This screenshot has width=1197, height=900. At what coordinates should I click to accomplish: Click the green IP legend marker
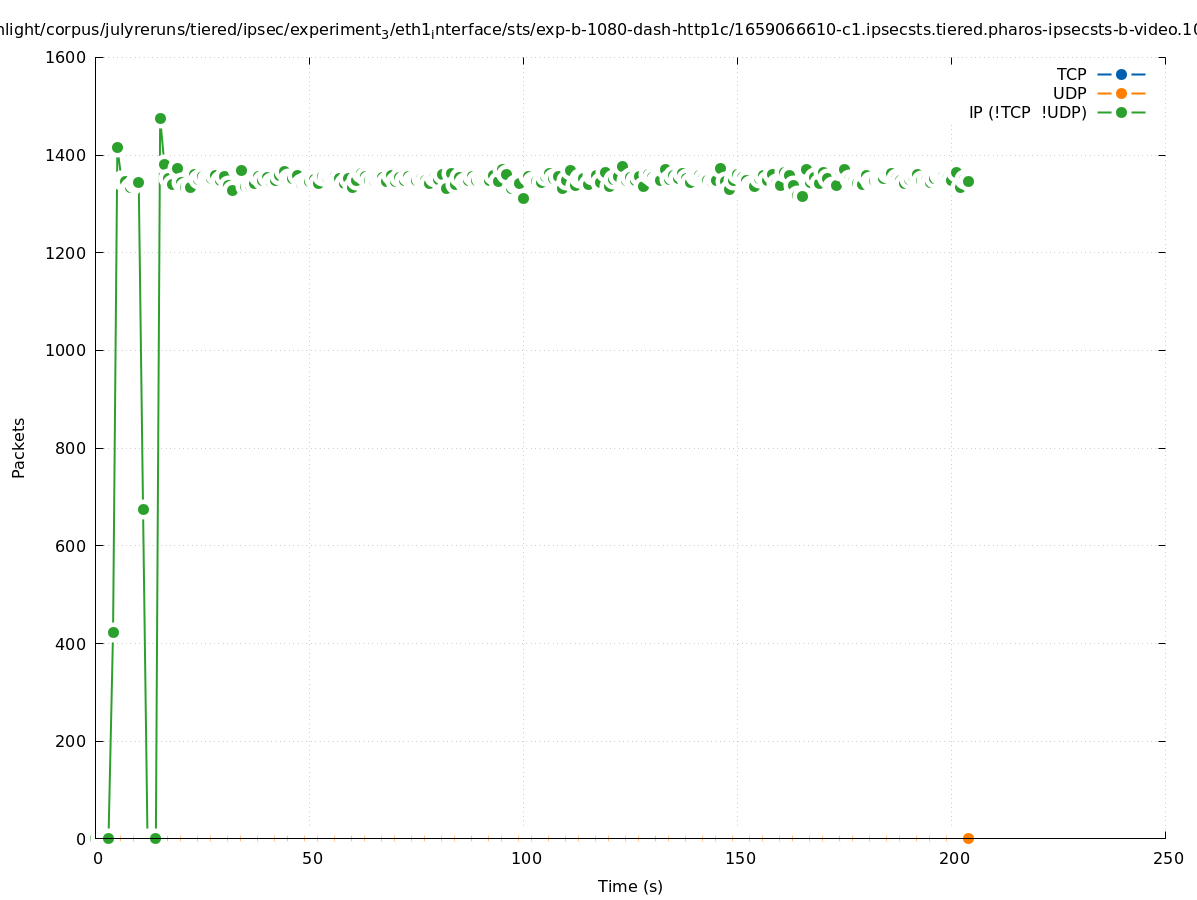pos(1121,112)
